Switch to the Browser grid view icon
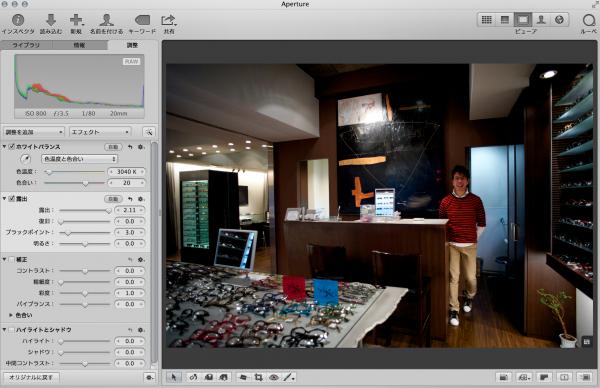600x388 pixels. (x=486, y=20)
